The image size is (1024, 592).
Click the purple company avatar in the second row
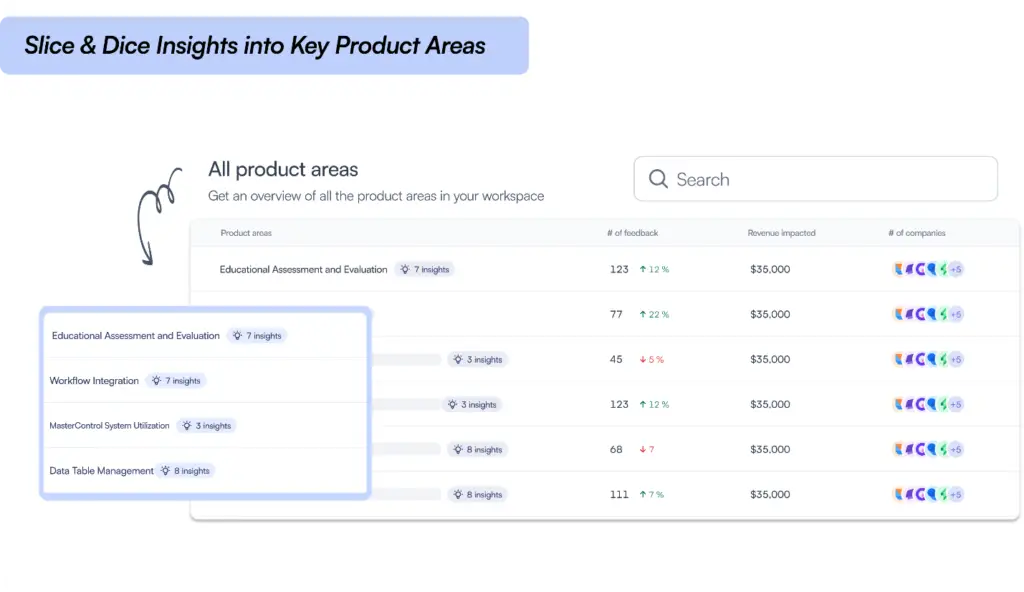(909, 314)
